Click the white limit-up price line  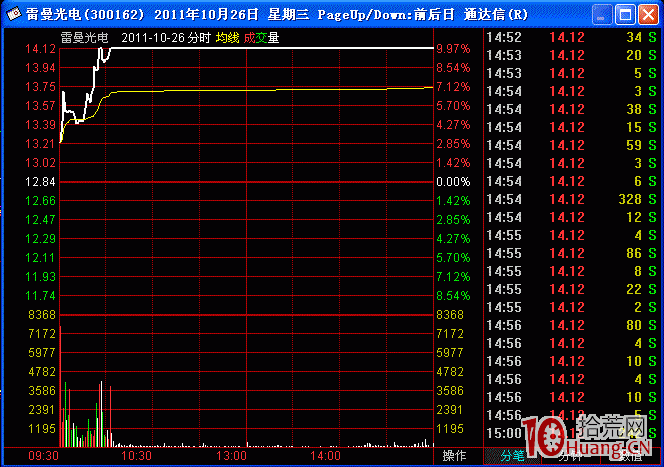pos(271,48)
